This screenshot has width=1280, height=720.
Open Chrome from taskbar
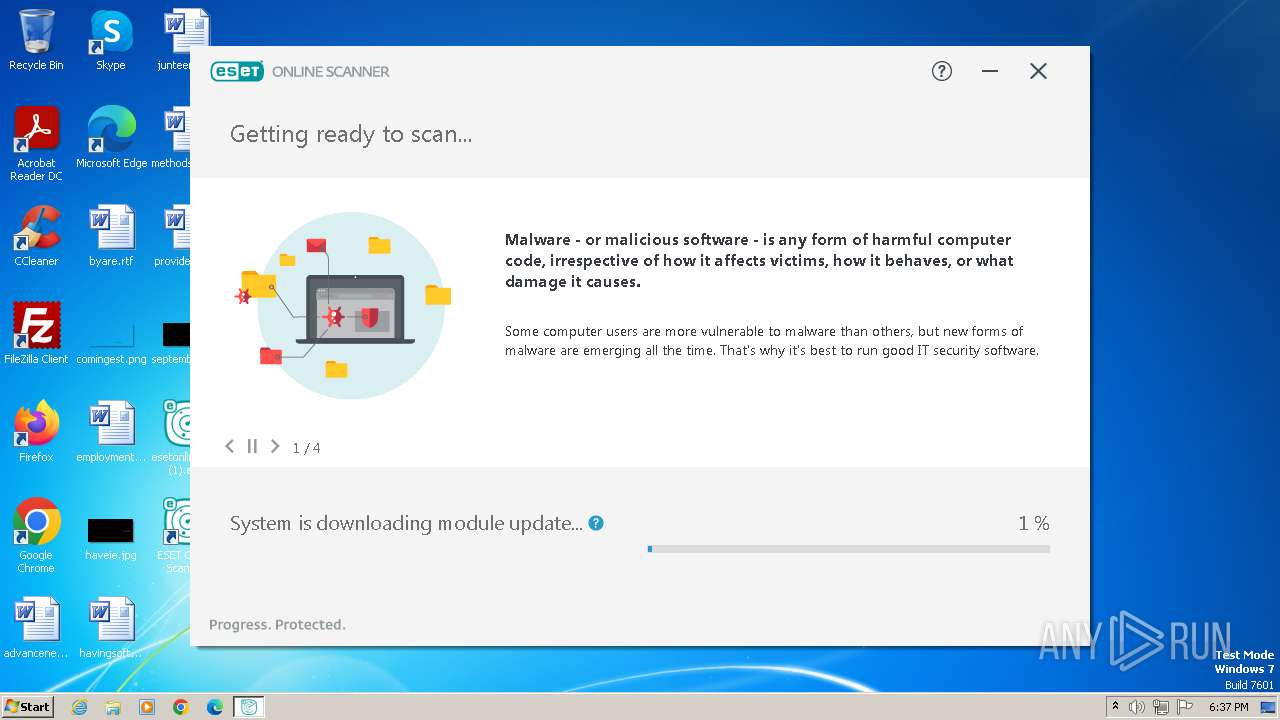coord(181,707)
